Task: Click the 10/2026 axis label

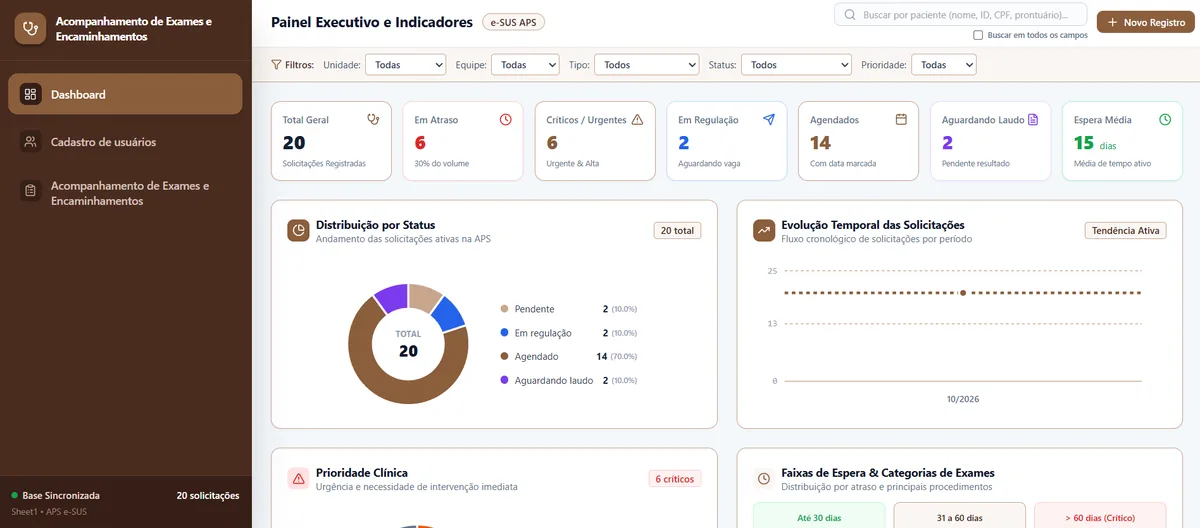Action: pos(963,398)
